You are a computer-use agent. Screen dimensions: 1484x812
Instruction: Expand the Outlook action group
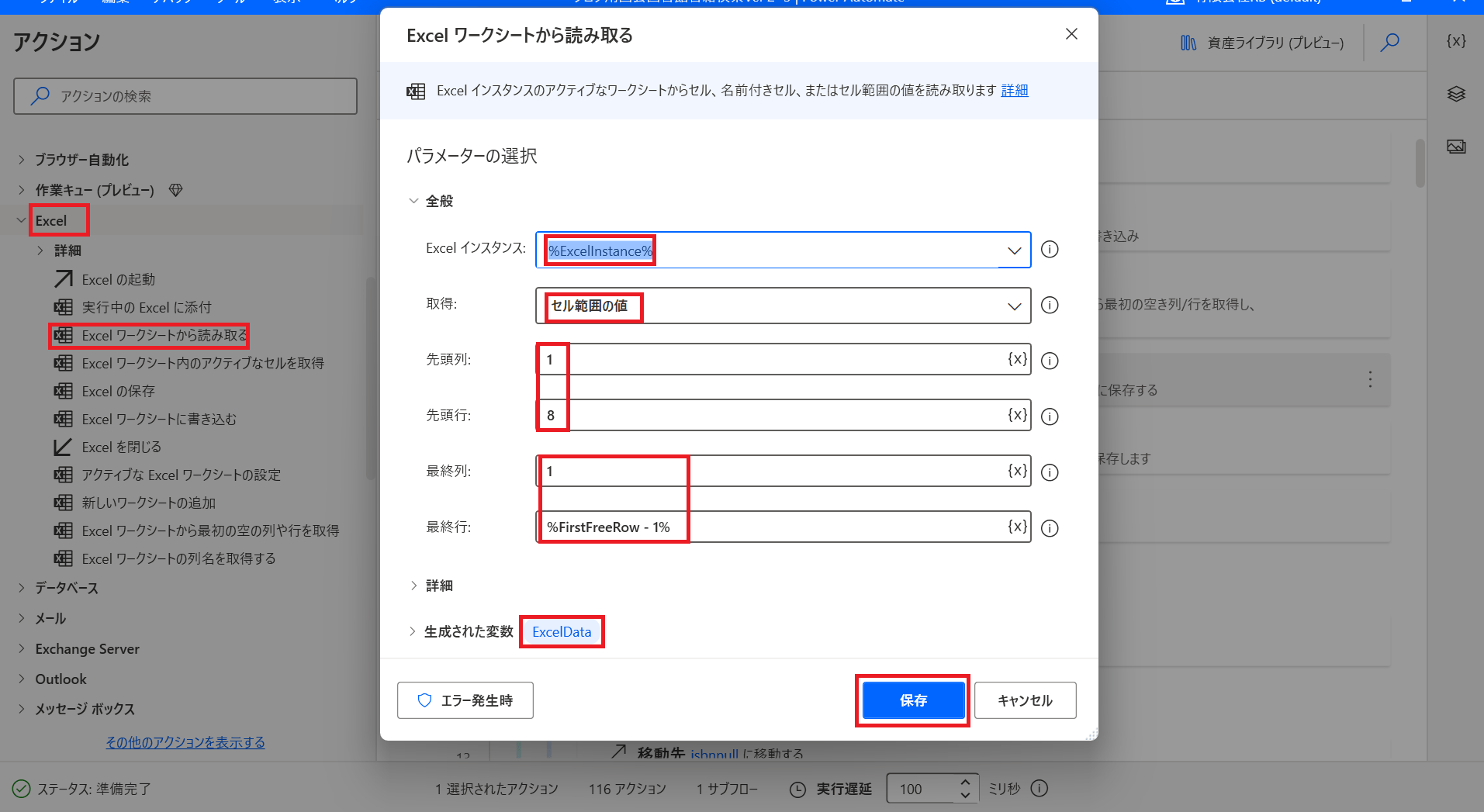22,679
